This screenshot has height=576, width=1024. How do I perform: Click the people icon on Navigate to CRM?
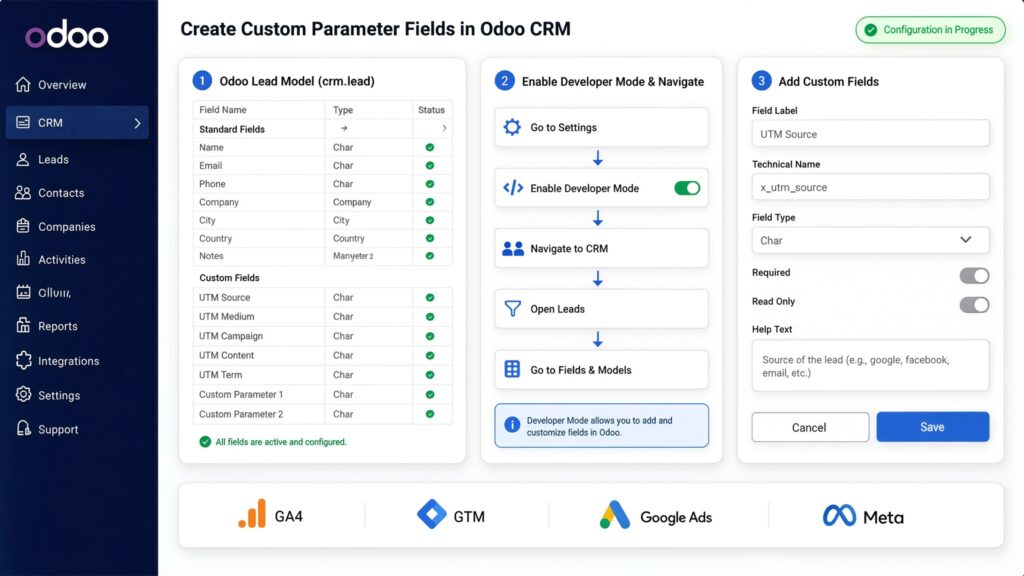pyautogui.click(x=513, y=248)
